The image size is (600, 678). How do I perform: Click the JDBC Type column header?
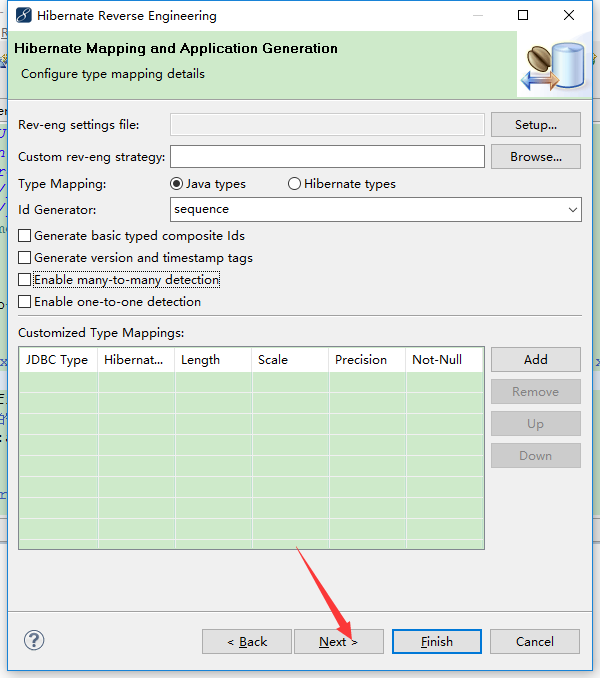click(58, 360)
